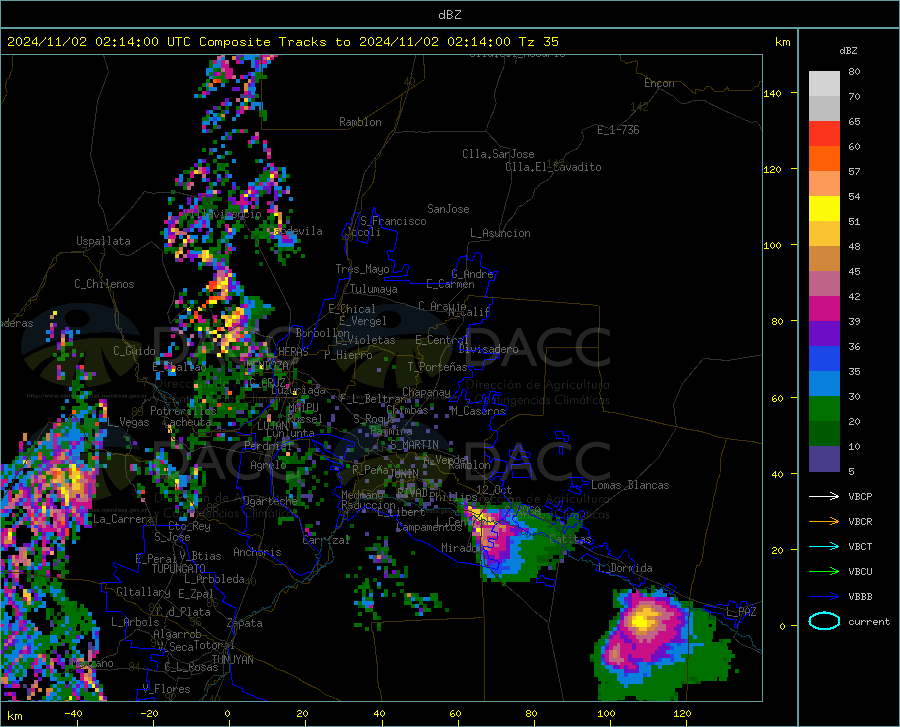Pick the slate purple 5 dBZ color swatch
The width and height of the screenshot is (900, 727).
[x=824, y=459]
